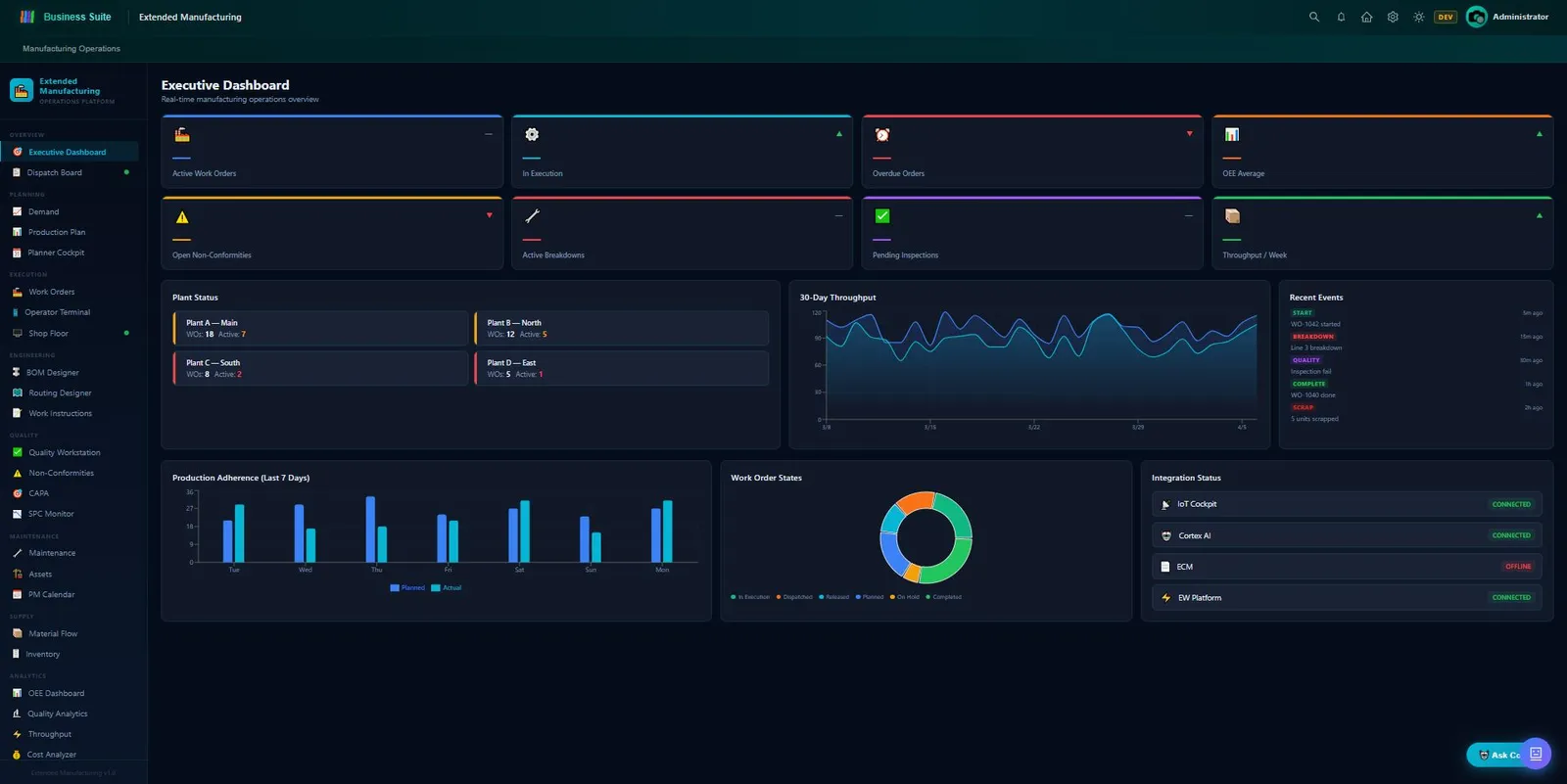Click the Non-Conformities warning icon in sidebar
This screenshot has height=784, width=1567.
pyautogui.click(x=17, y=473)
